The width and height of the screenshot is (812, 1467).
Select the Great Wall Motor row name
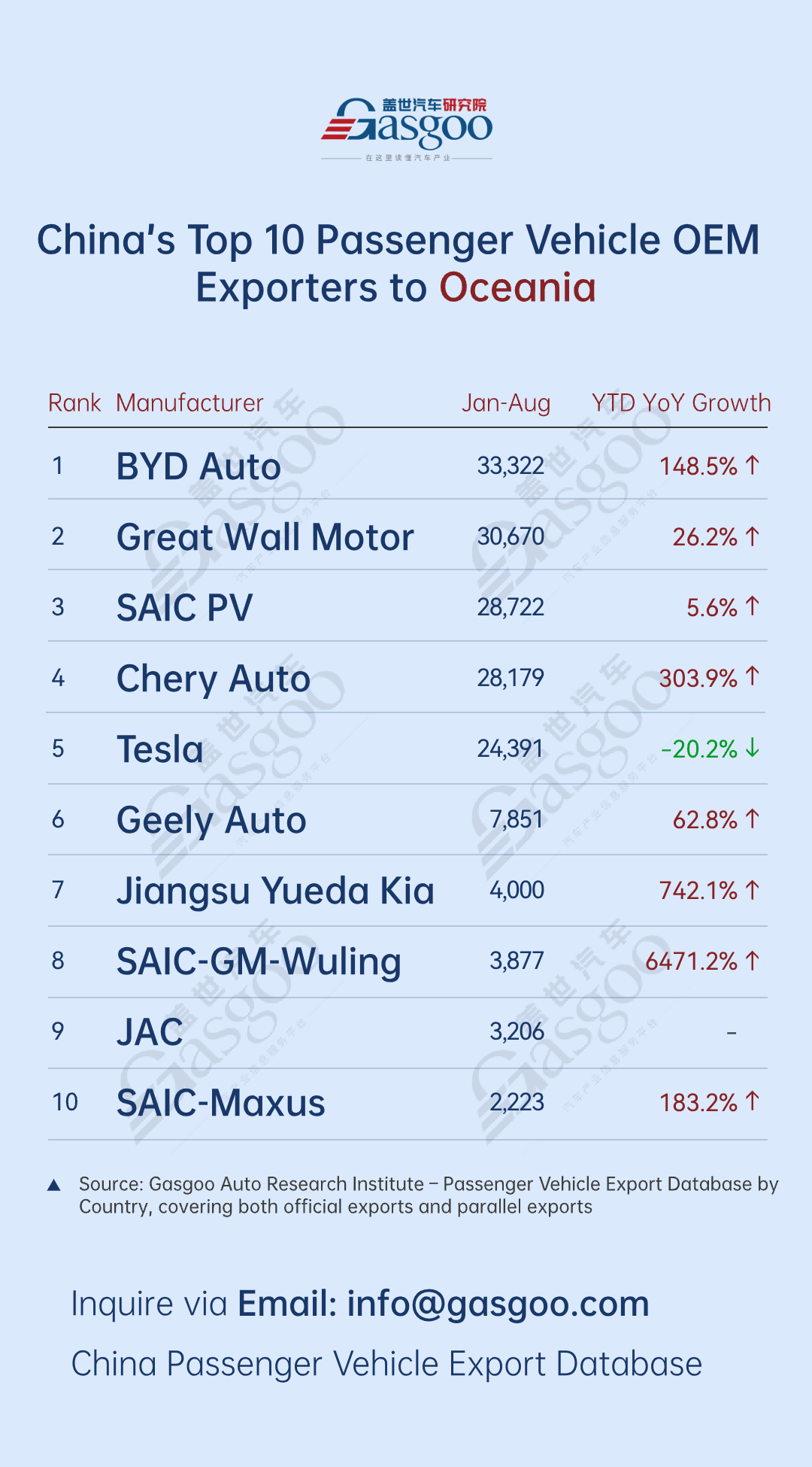[x=265, y=537]
